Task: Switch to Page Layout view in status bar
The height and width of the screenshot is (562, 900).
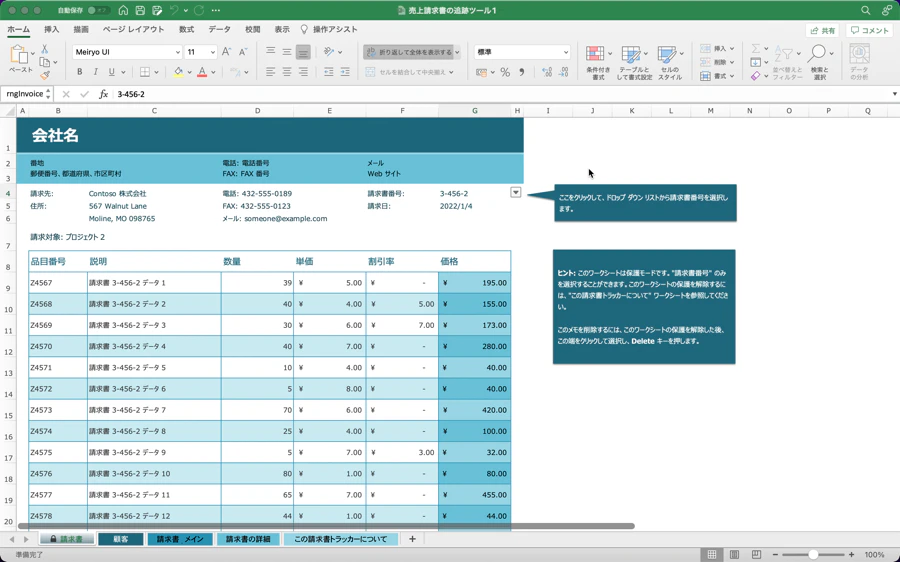Action: (x=734, y=555)
